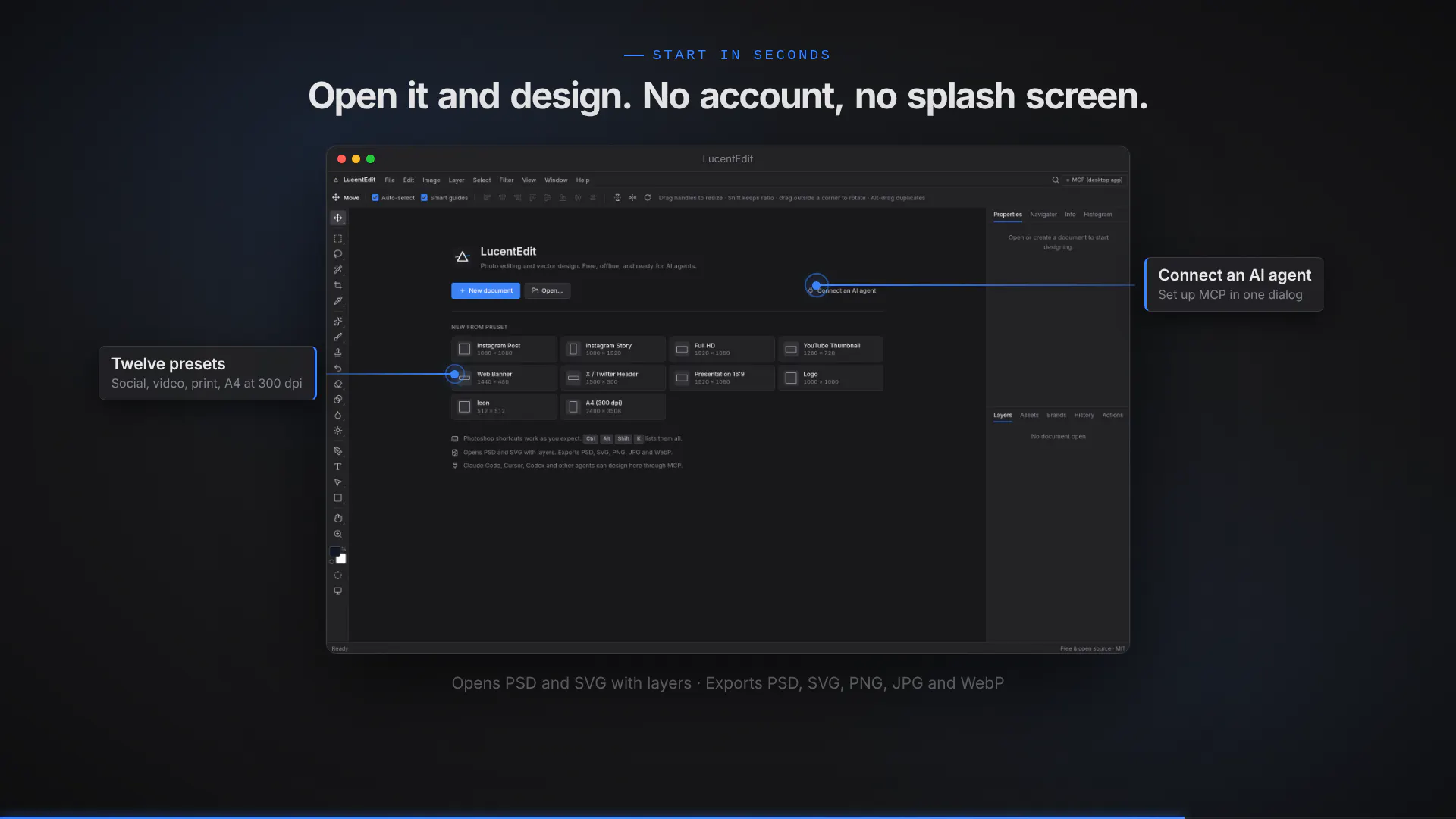Select the Brush tool
The image size is (1456, 819).
tap(337, 337)
